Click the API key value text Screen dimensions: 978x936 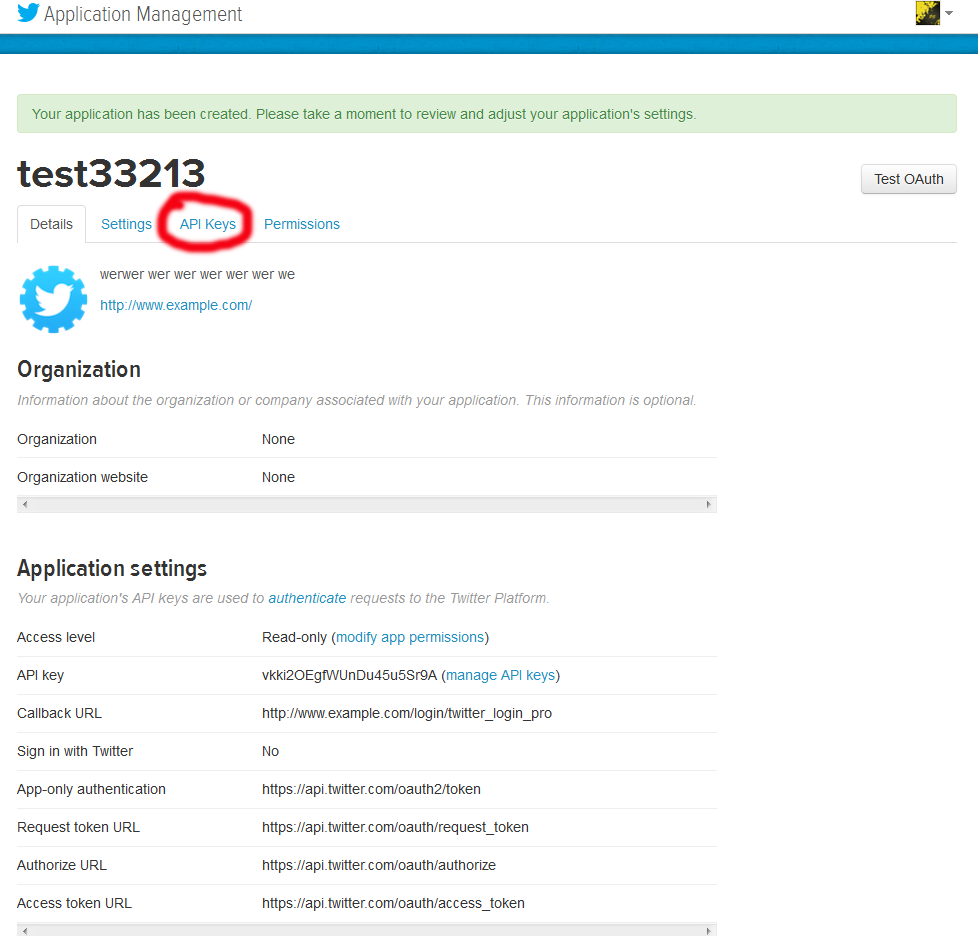click(349, 675)
